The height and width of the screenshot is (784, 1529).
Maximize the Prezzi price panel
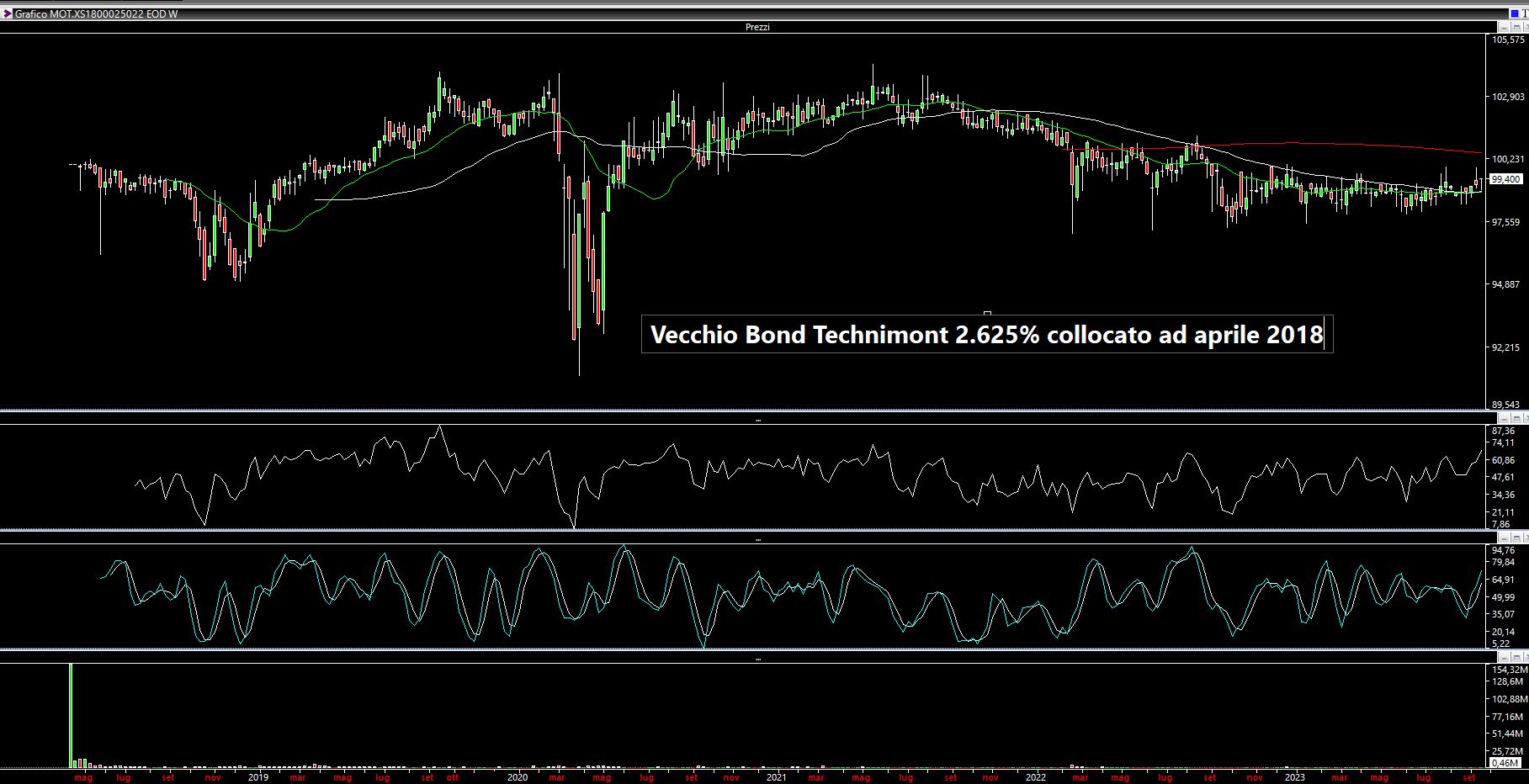(1516, 27)
